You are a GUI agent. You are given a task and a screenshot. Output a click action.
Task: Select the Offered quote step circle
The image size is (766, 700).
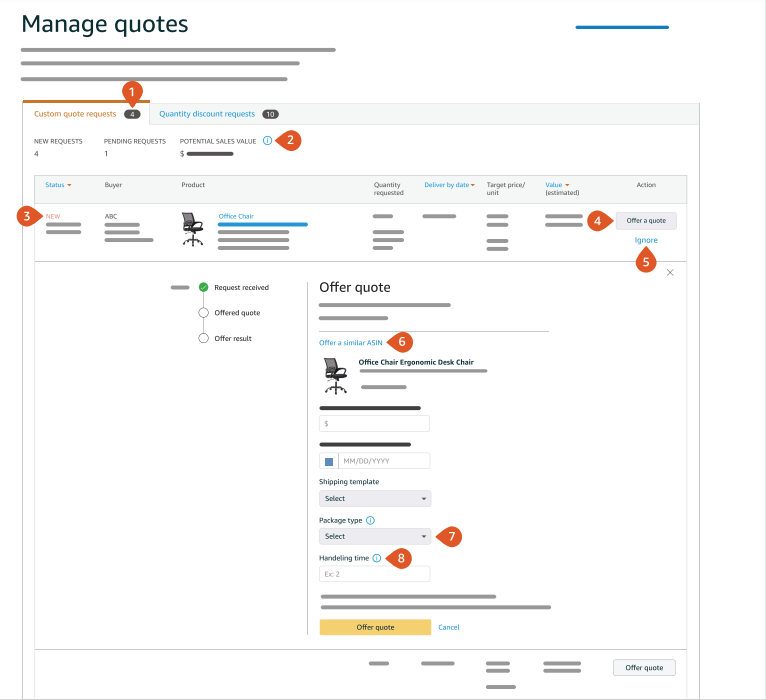click(204, 313)
